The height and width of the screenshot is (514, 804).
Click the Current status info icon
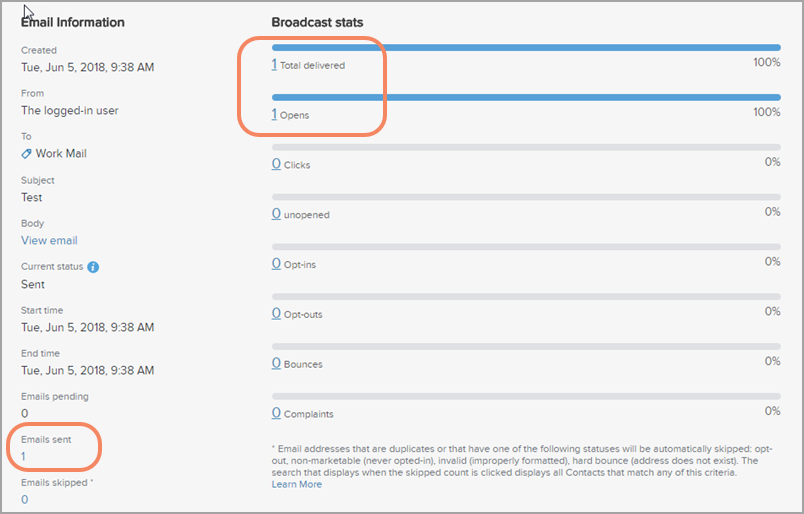click(x=93, y=268)
